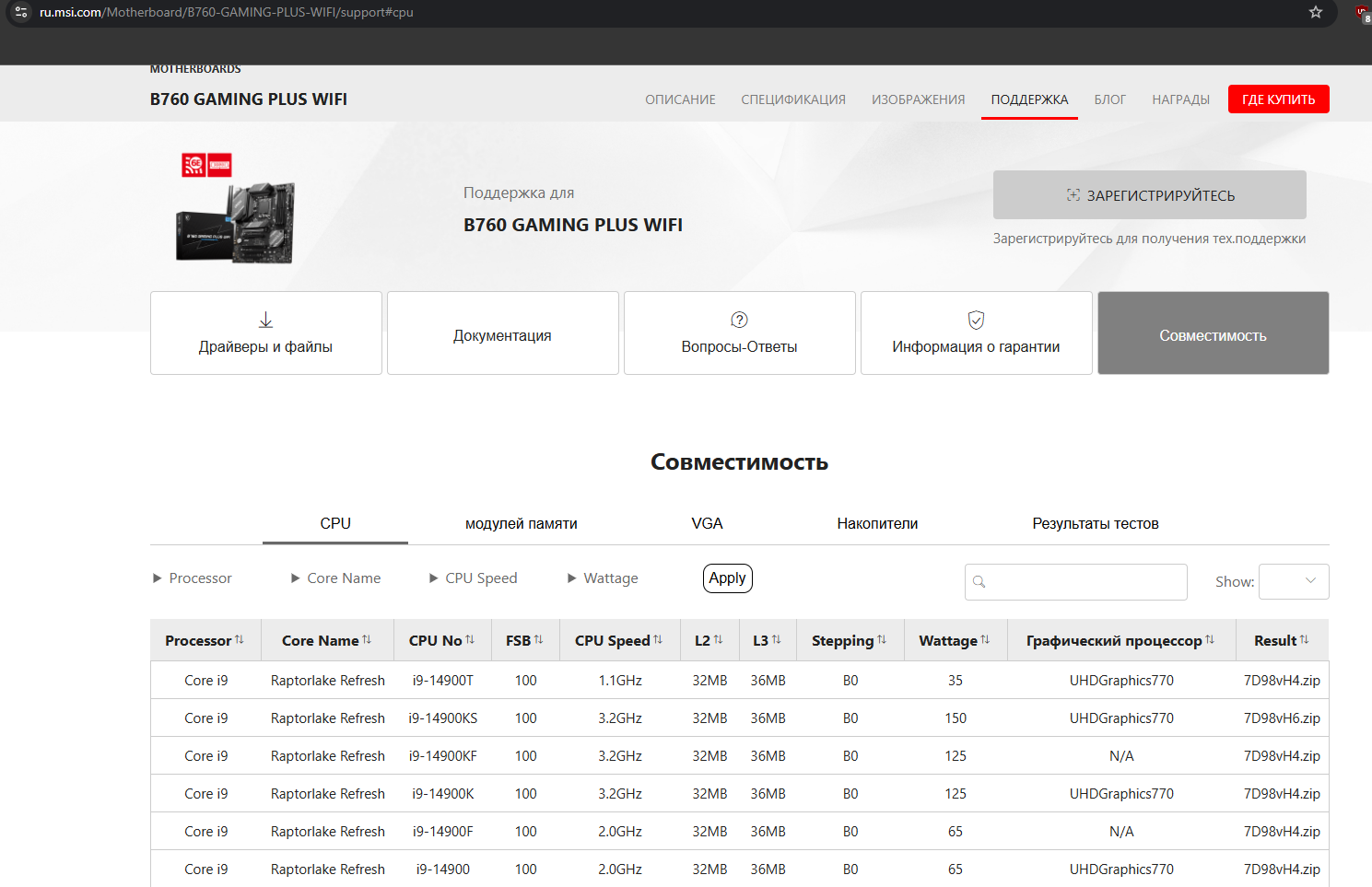Sort table by Processor column arrows
The width and height of the screenshot is (1372, 887).
click(240, 639)
